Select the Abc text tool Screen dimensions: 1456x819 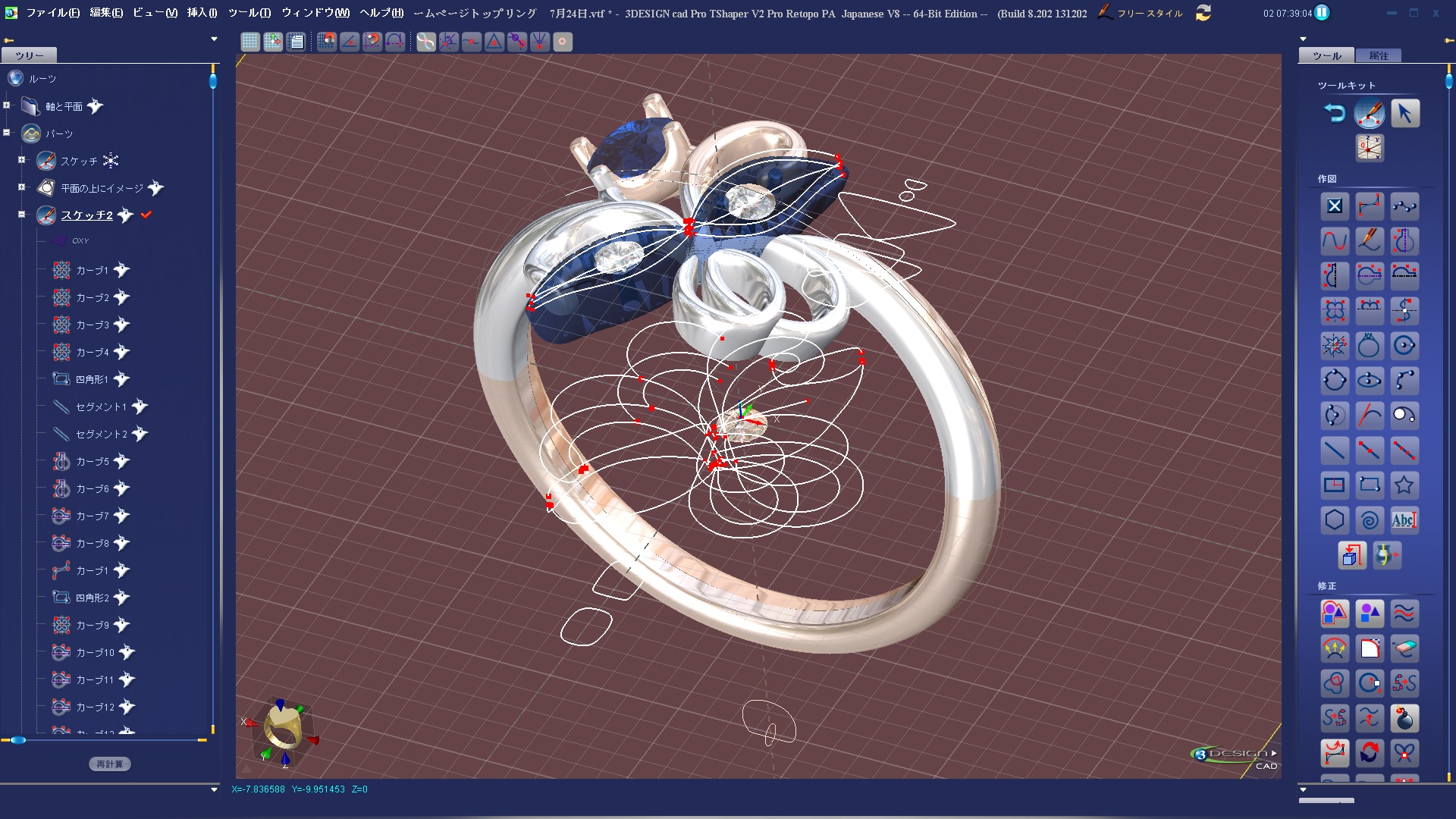tap(1404, 520)
